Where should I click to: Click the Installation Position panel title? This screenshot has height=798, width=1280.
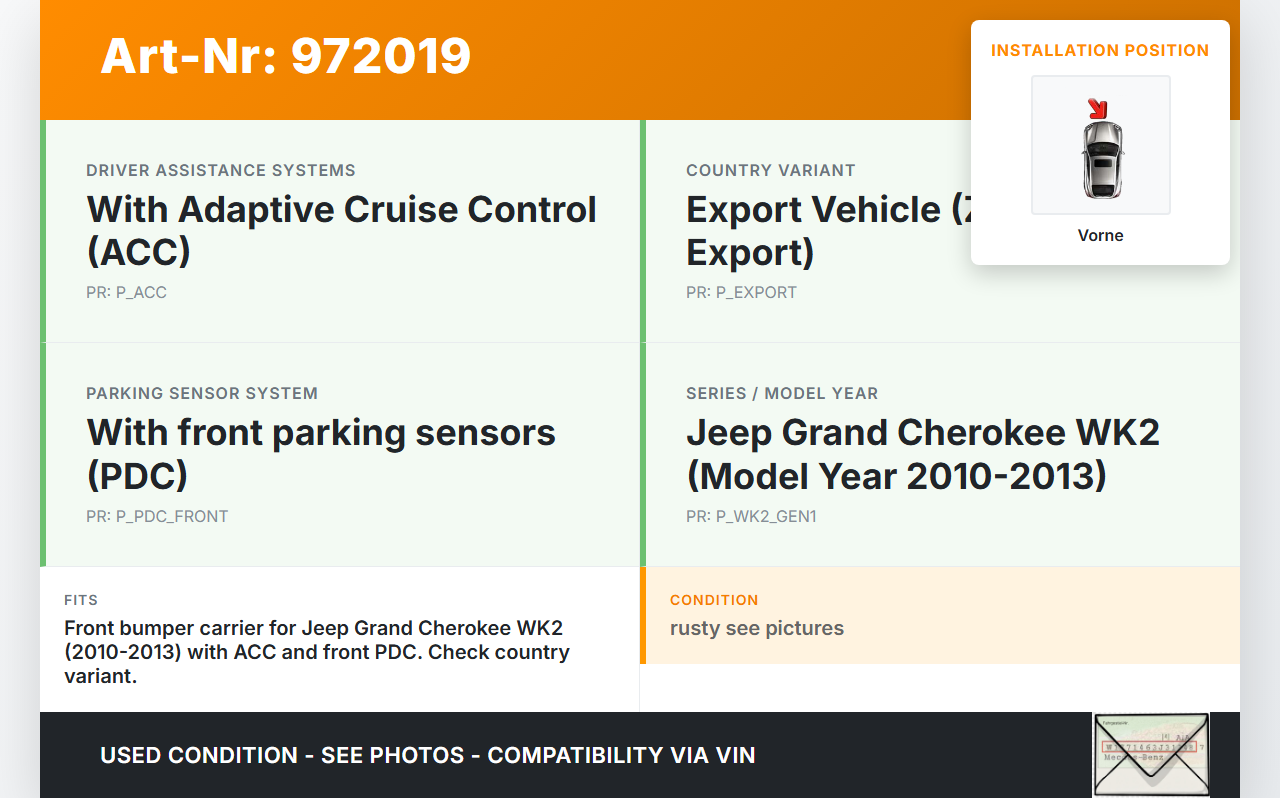point(1100,50)
